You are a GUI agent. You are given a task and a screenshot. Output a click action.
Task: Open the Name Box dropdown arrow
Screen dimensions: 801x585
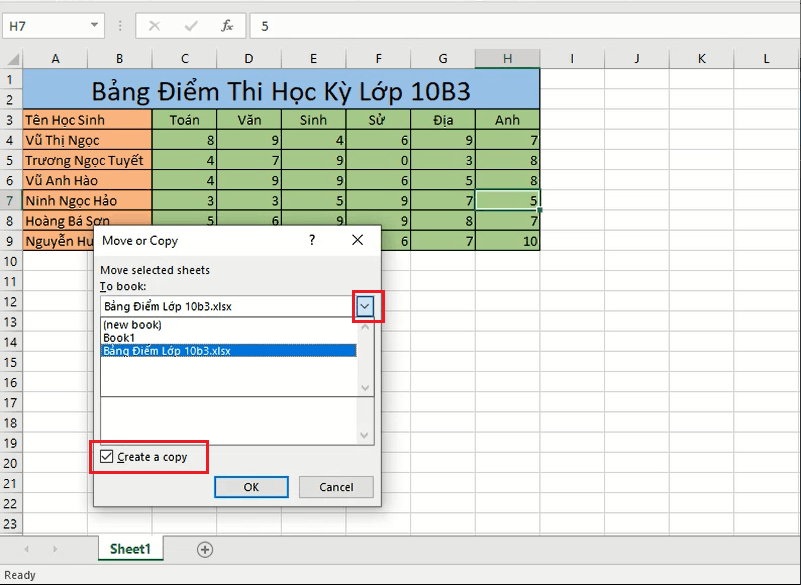click(95, 25)
